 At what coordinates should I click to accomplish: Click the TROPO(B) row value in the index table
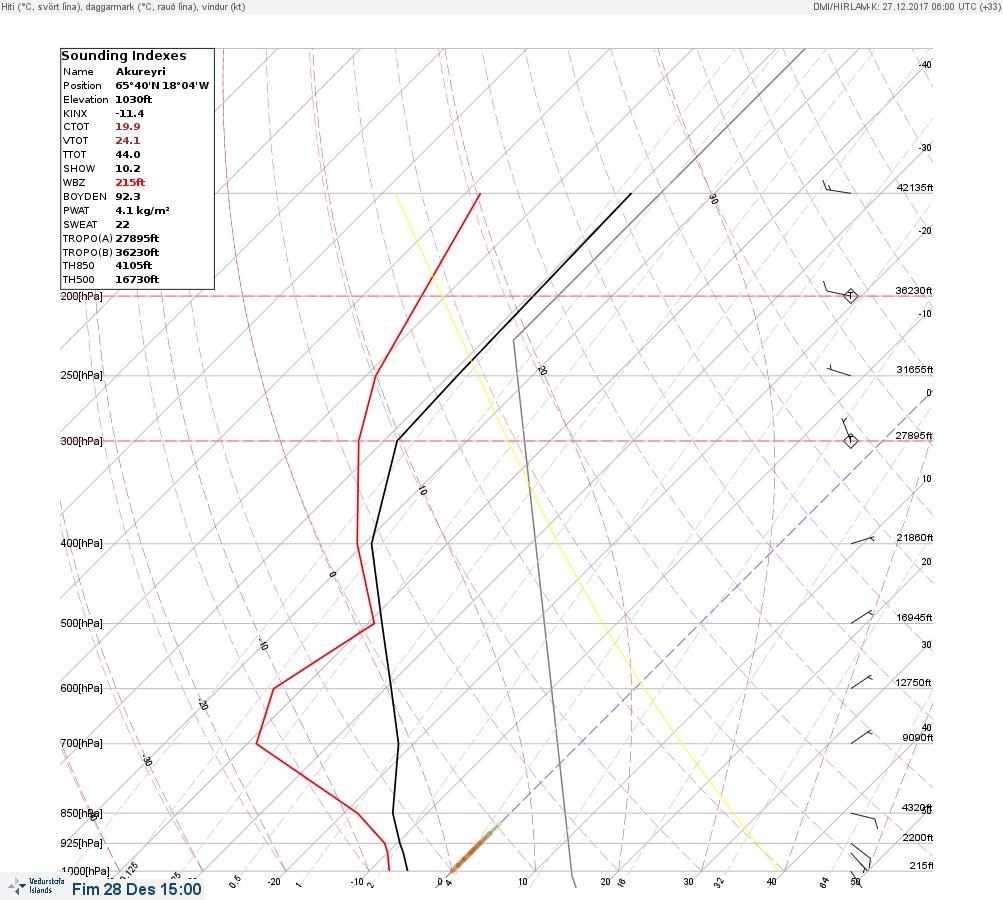click(137, 253)
